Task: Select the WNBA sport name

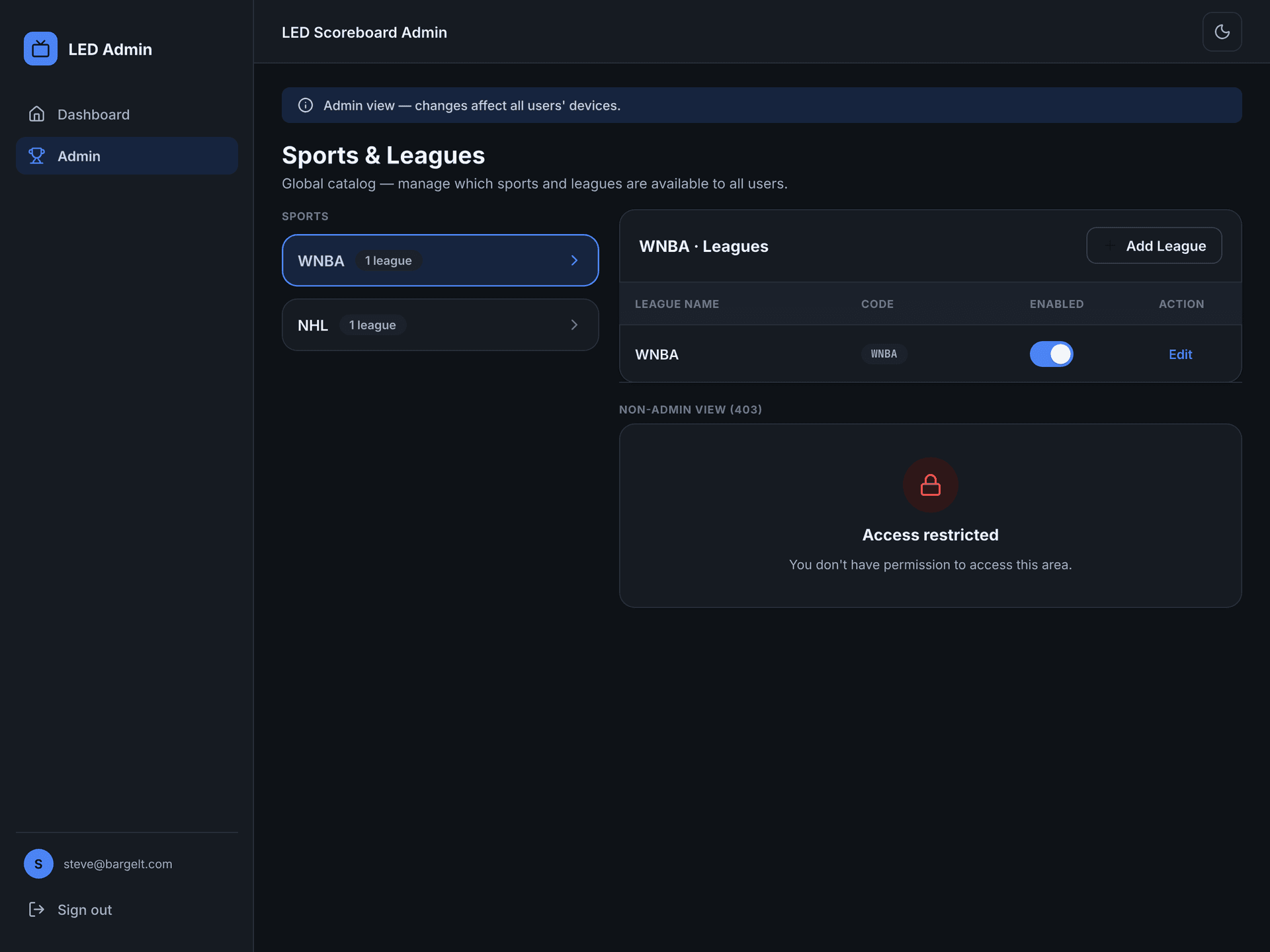Action: pyautogui.click(x=321, y=260)
